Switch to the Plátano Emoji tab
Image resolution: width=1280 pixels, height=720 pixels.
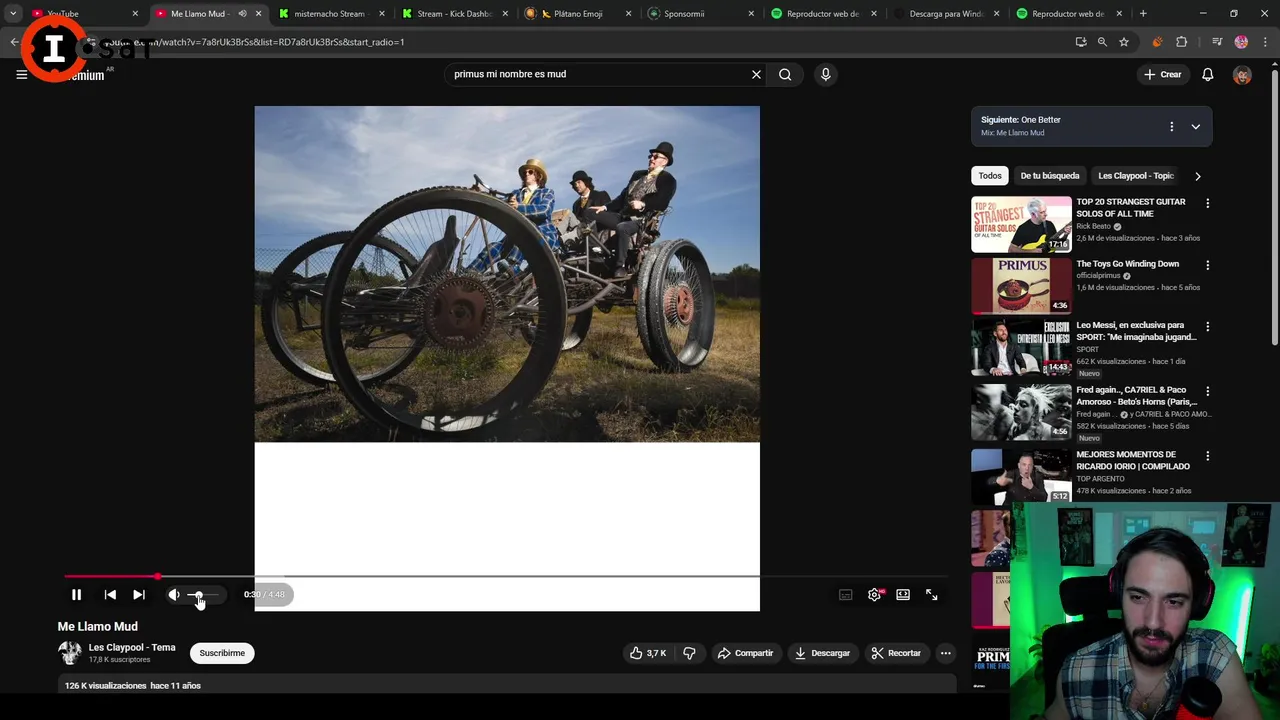pyautogui.click(x=579, y=14)
